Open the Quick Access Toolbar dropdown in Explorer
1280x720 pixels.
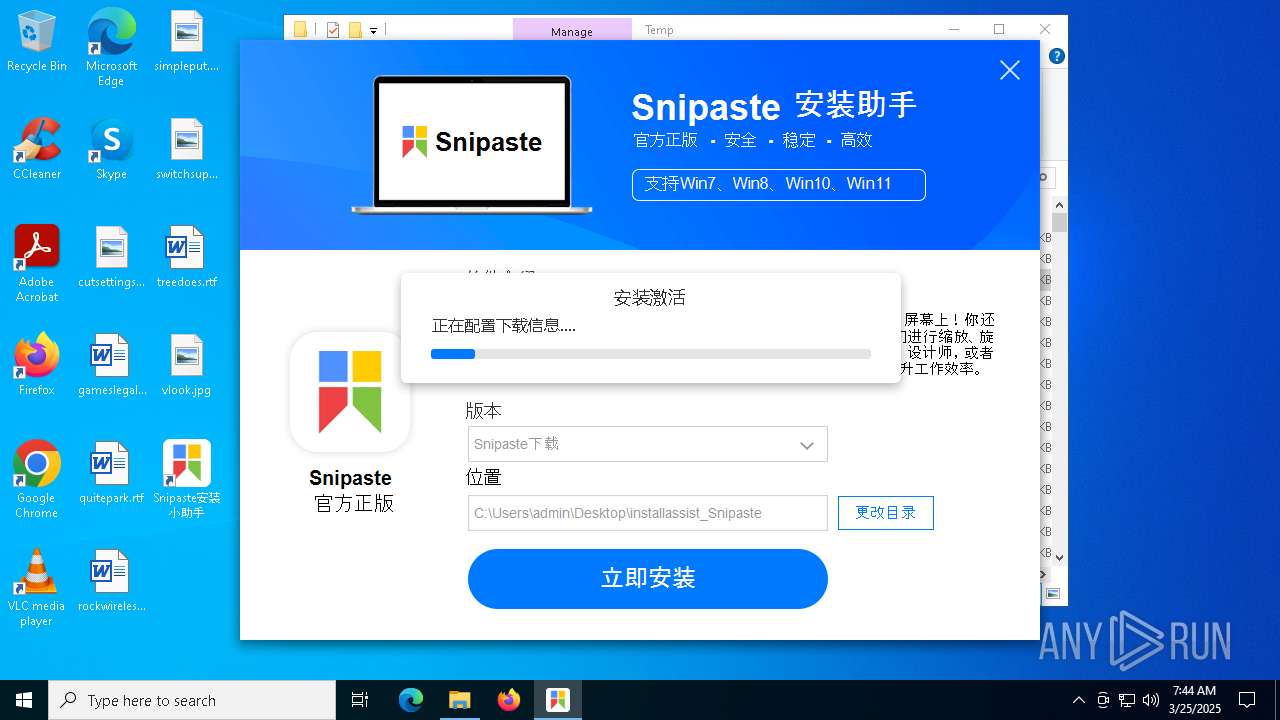[373, 30]
